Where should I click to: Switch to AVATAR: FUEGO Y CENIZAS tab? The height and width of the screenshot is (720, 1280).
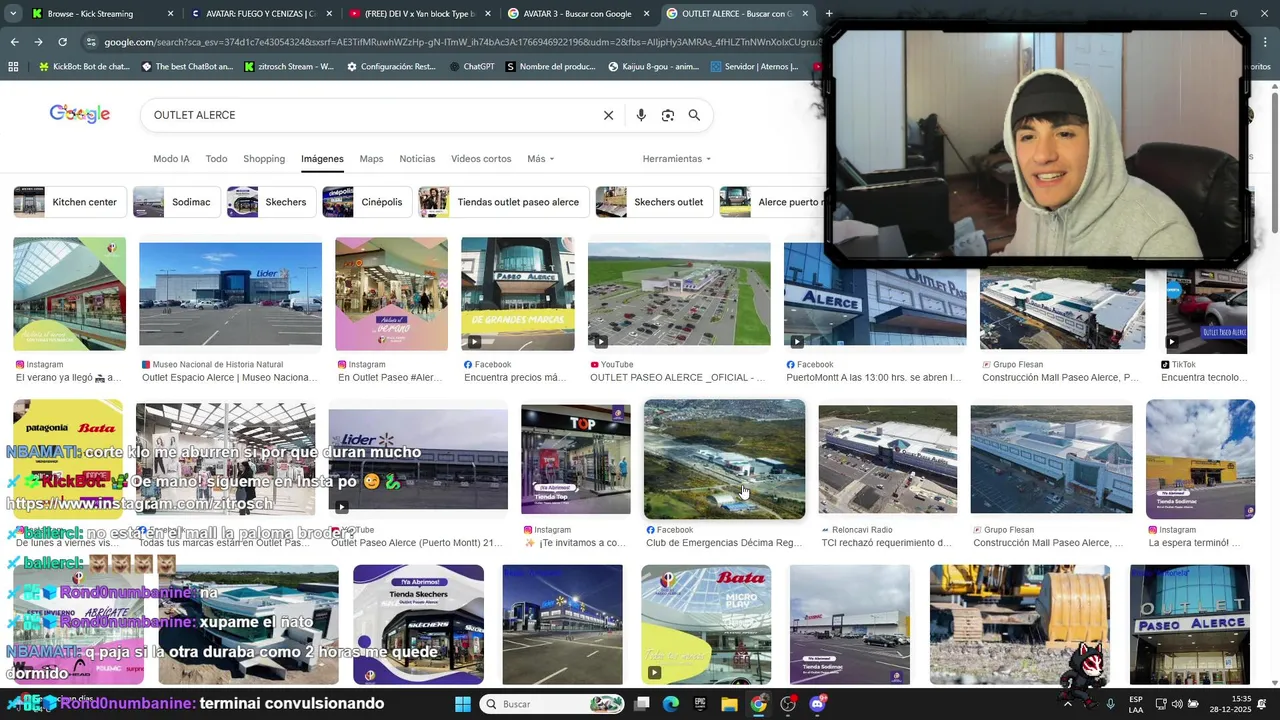click(260, 14)
